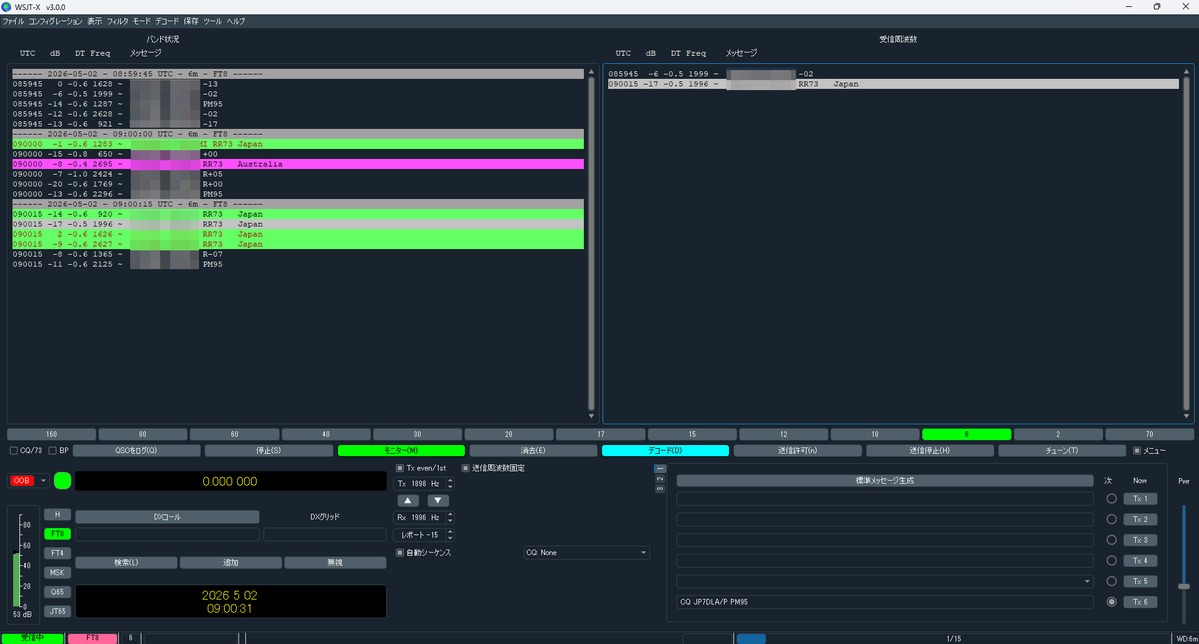The width and height of the screenshot is (1199, 644).
Task: Decrease the レポート -15 spinner
Action: point(450,538)
